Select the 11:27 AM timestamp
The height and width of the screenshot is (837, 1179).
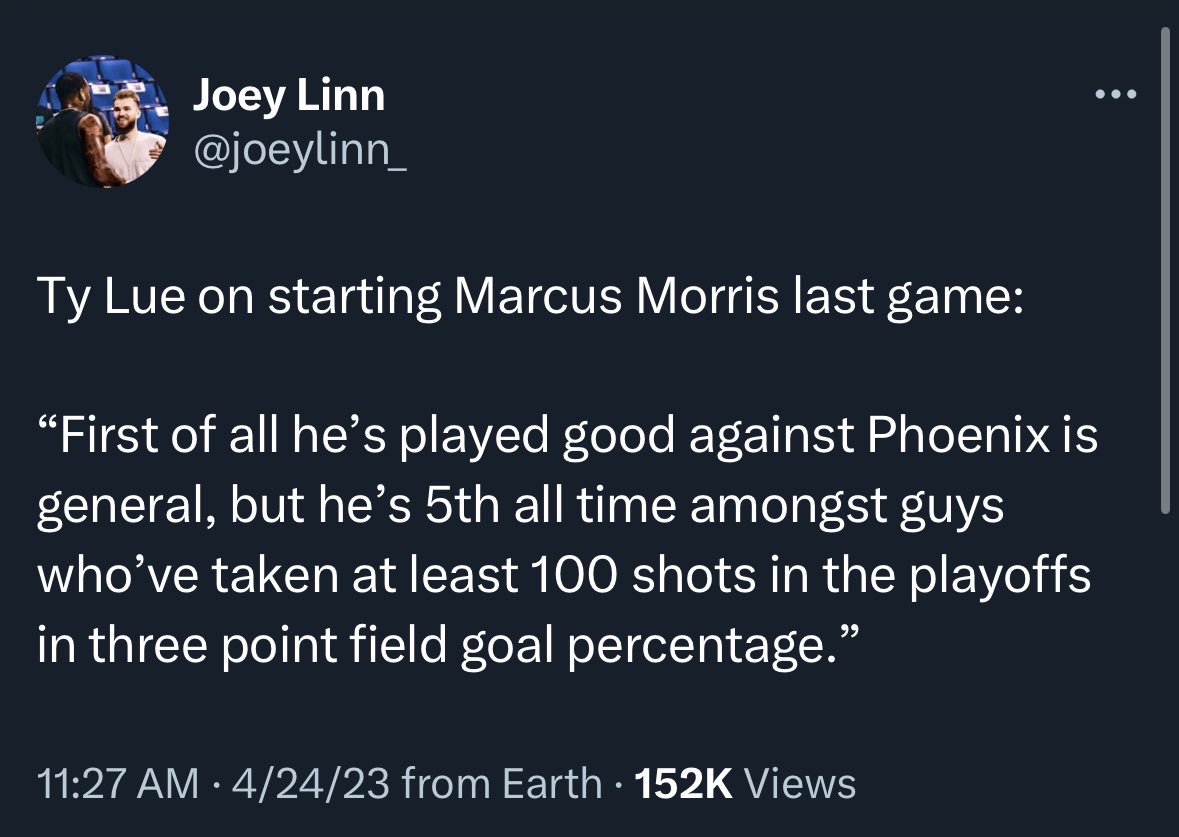click(118, 783)
